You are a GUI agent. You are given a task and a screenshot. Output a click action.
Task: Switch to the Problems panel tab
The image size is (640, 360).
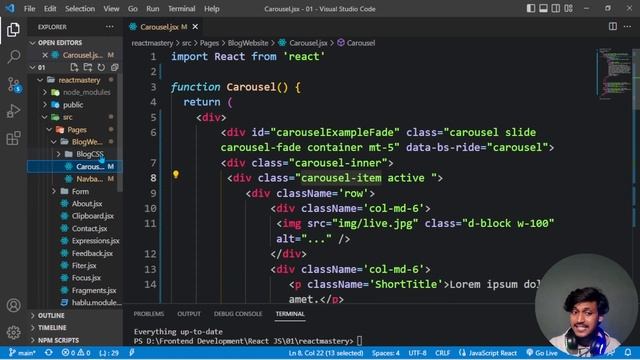tap(149, 314)
